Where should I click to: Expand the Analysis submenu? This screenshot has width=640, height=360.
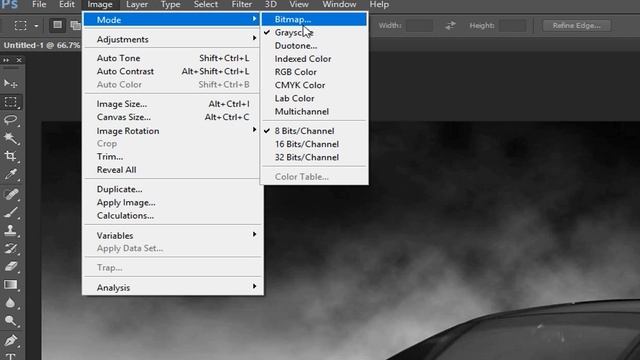(172, 287)
